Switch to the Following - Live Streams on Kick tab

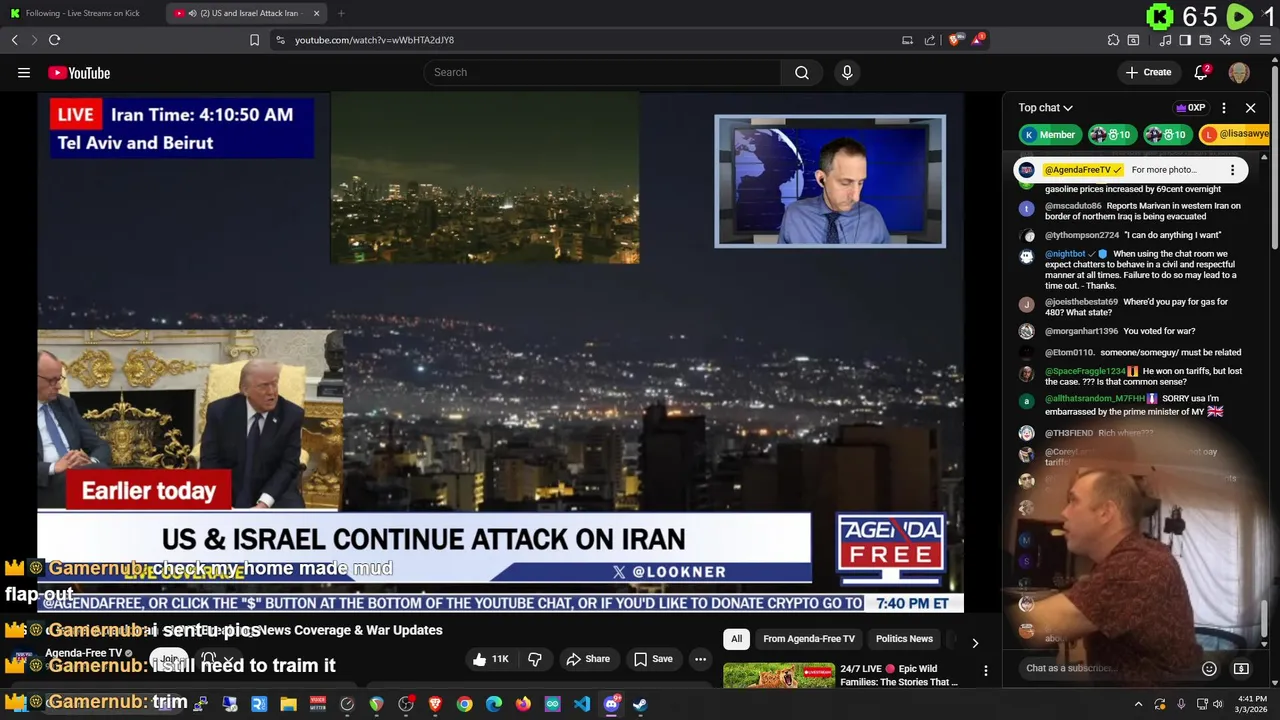82,13
